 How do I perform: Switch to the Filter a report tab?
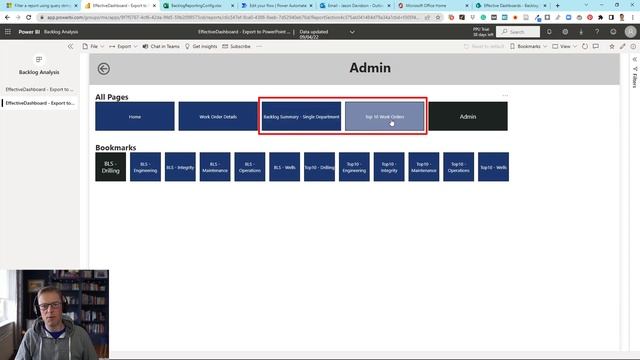tap(41, 6)
